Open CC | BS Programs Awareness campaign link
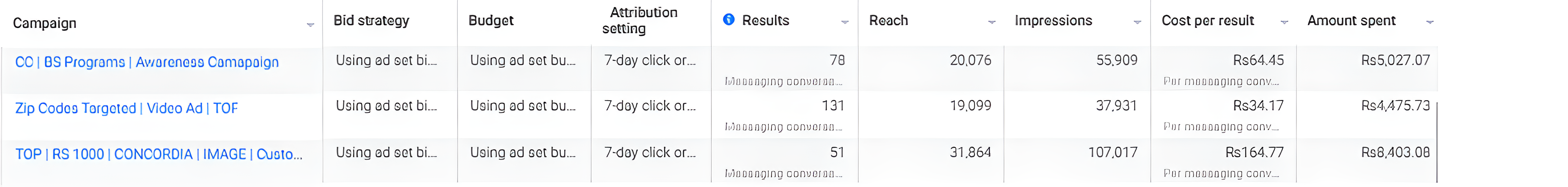1568x187 pixels. [x=147, y=62]
